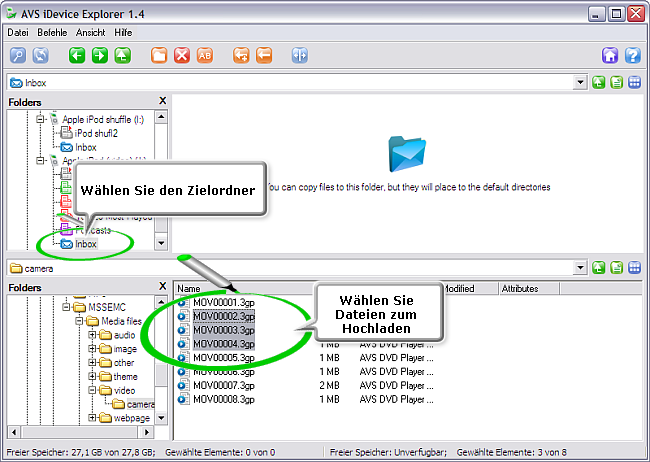Expand the audio folder node
The width and height of the screenshot is (650, 462).
92,335
